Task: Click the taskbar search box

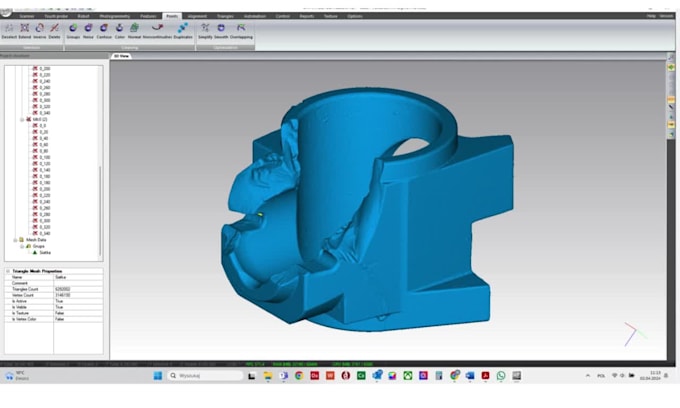Action: [206, 376]
